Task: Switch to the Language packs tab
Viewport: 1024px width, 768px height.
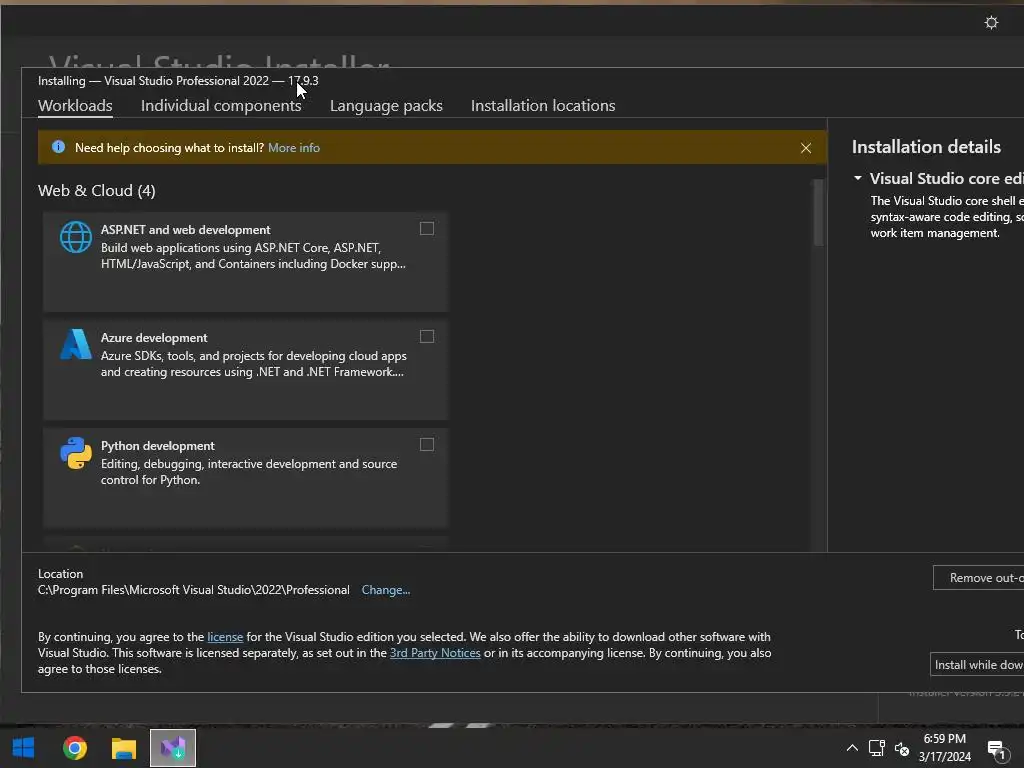Action: click(386, 106)
